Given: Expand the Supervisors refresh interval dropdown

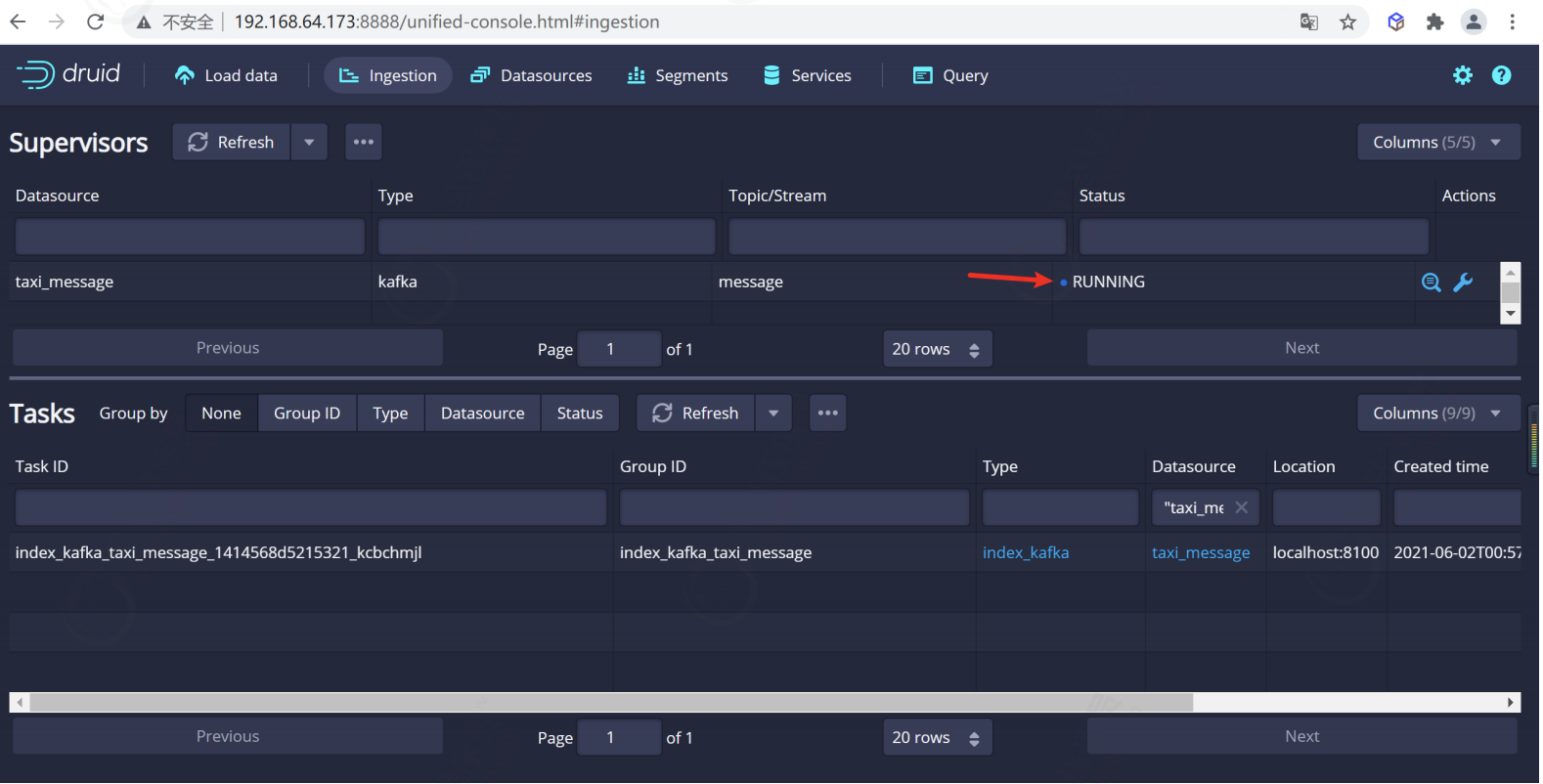Looking at the screenshot, I should pos(309,142).
